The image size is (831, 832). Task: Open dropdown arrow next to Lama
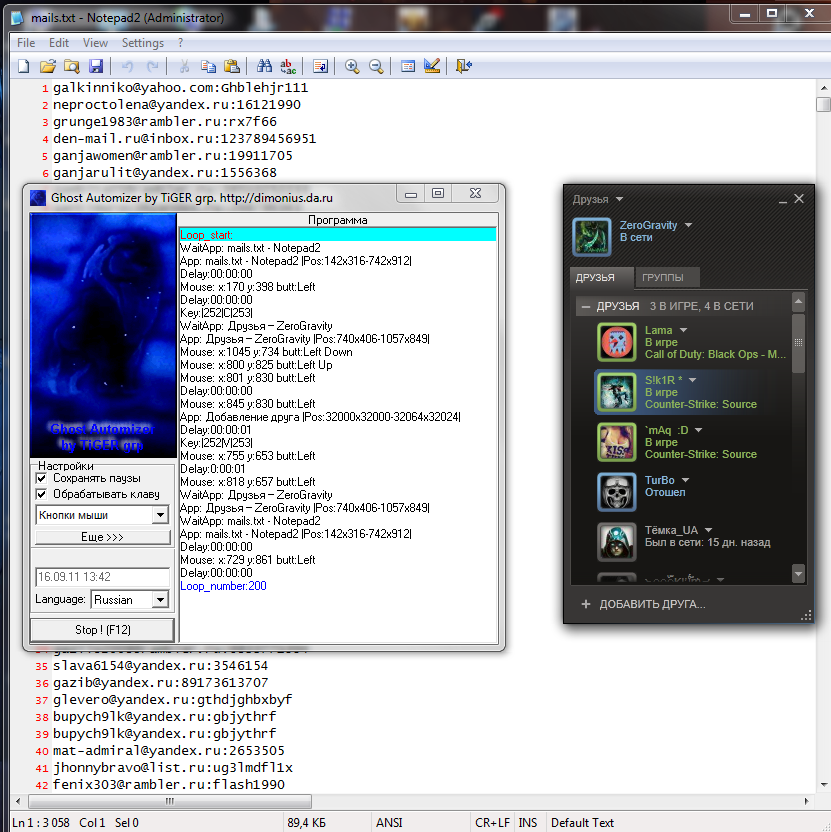(x=683, y=330)
